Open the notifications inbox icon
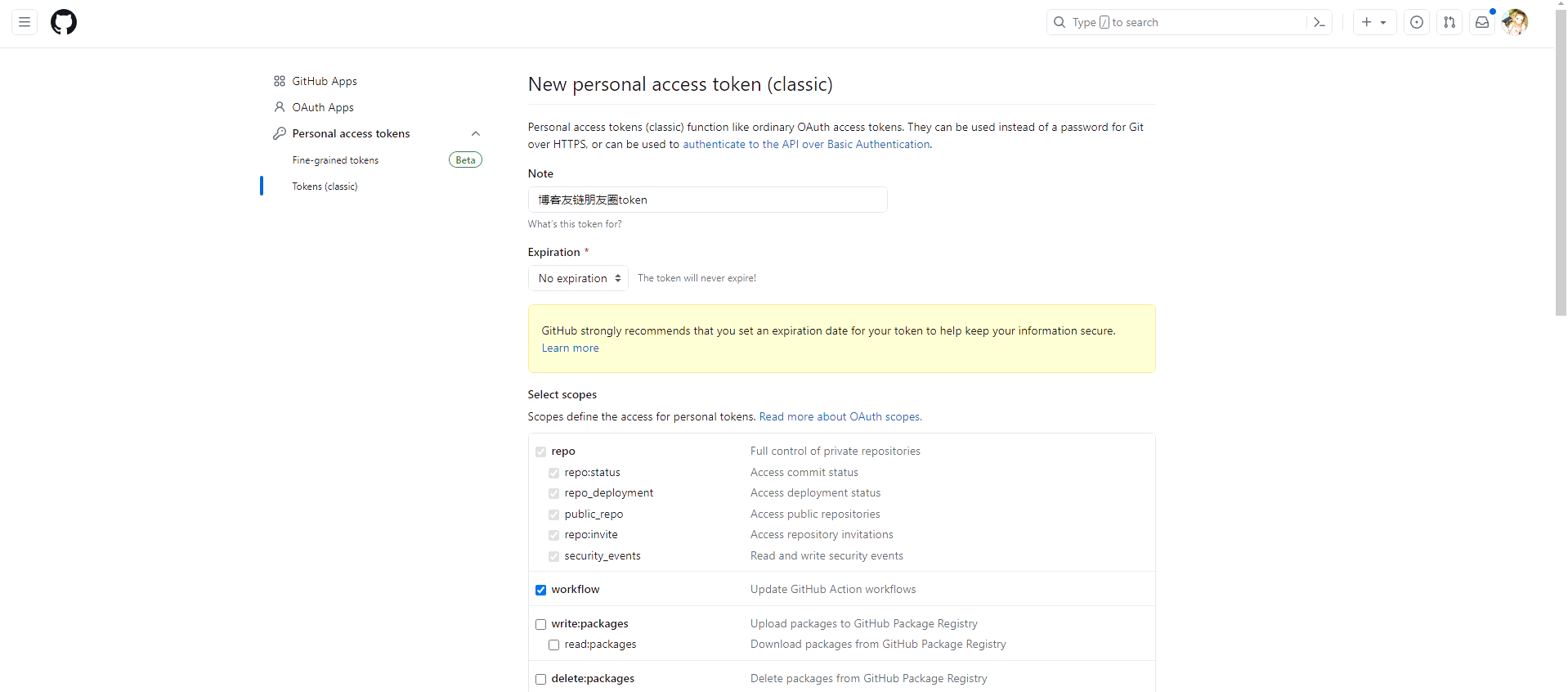1568x692 pixels. coord(1481,22)
